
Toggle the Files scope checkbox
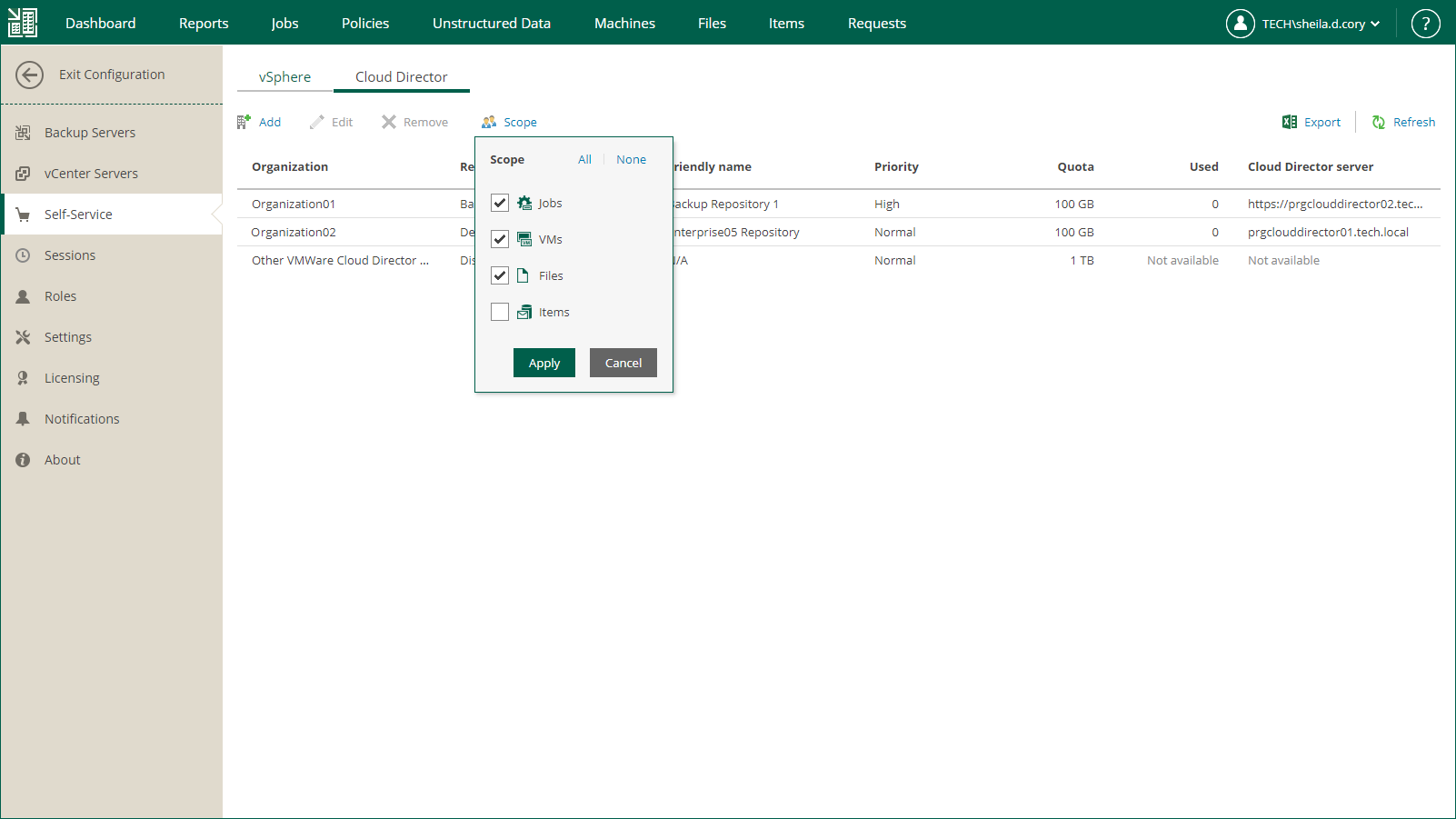click(500, 275)
